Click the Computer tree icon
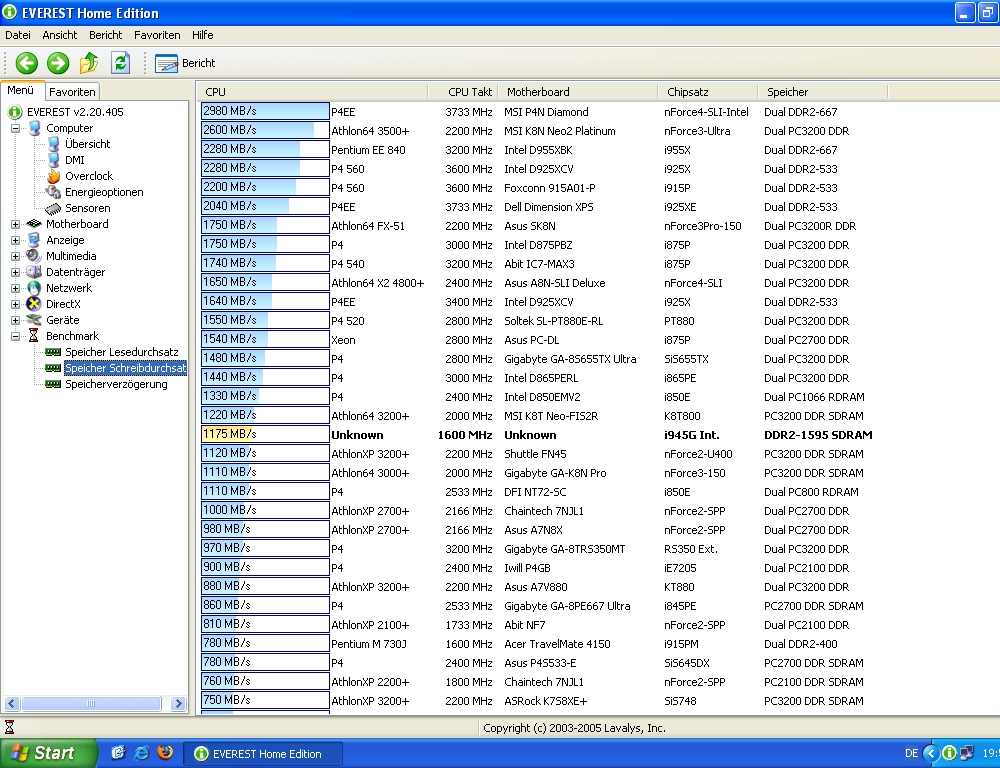 (x=34, y=128)
